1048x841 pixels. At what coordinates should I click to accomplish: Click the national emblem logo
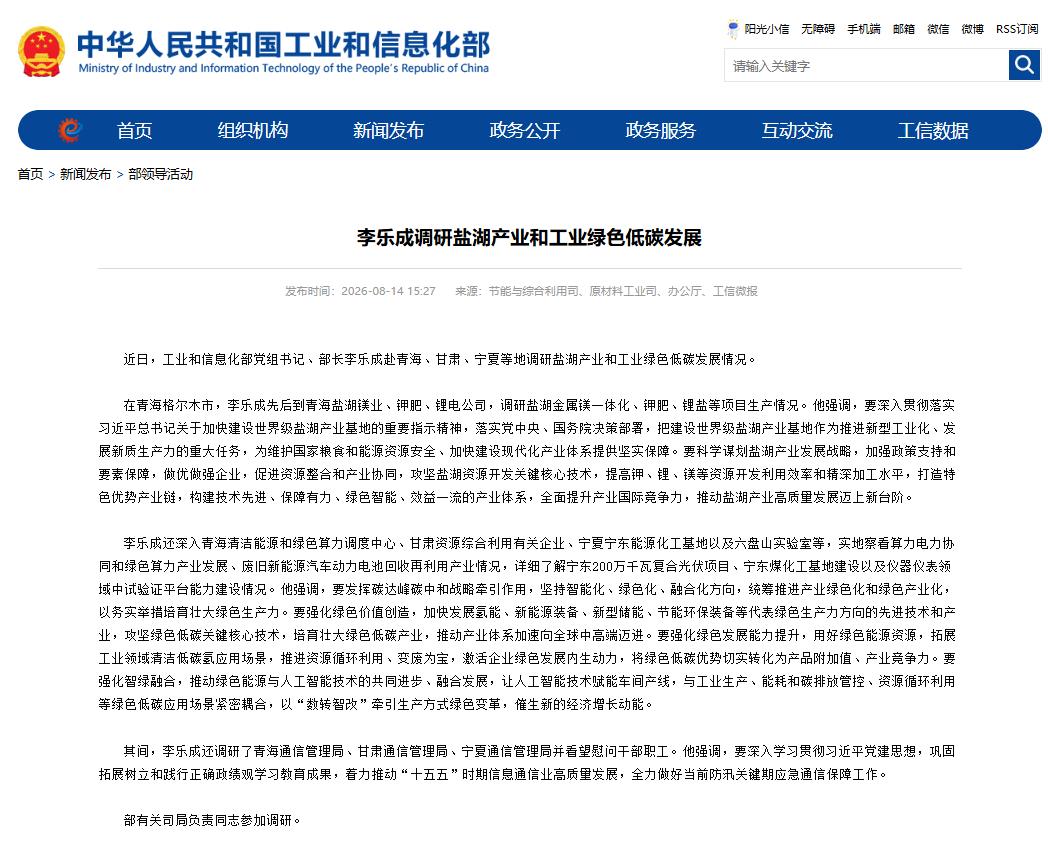pyautogui.click(x=41, y=51)
